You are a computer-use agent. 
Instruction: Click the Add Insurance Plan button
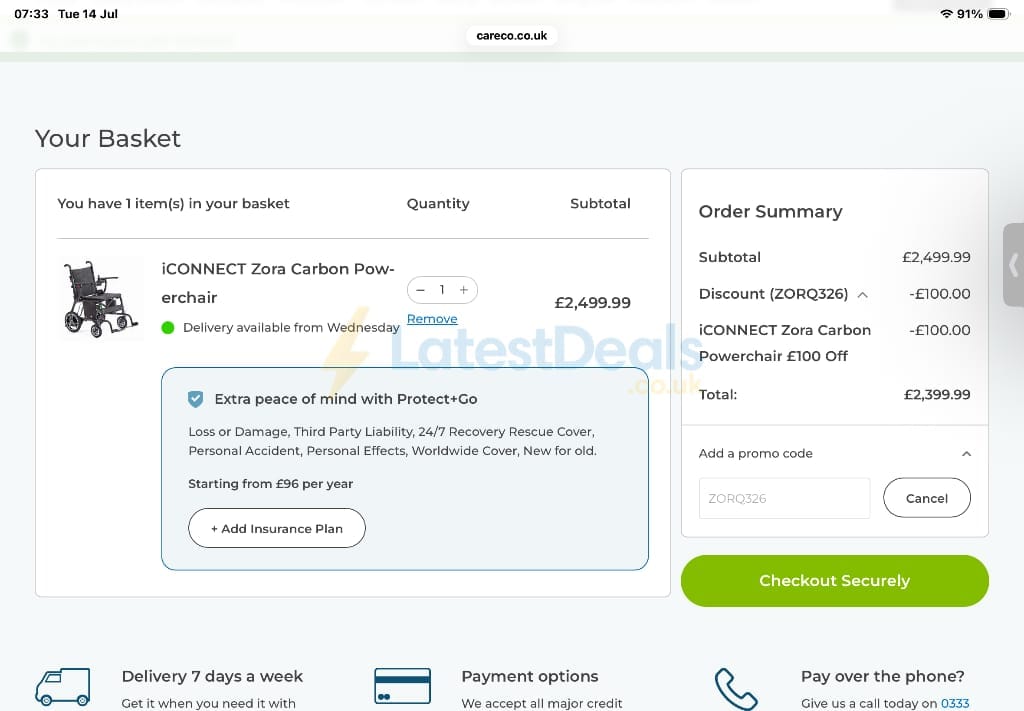click(x=277, y=528)
